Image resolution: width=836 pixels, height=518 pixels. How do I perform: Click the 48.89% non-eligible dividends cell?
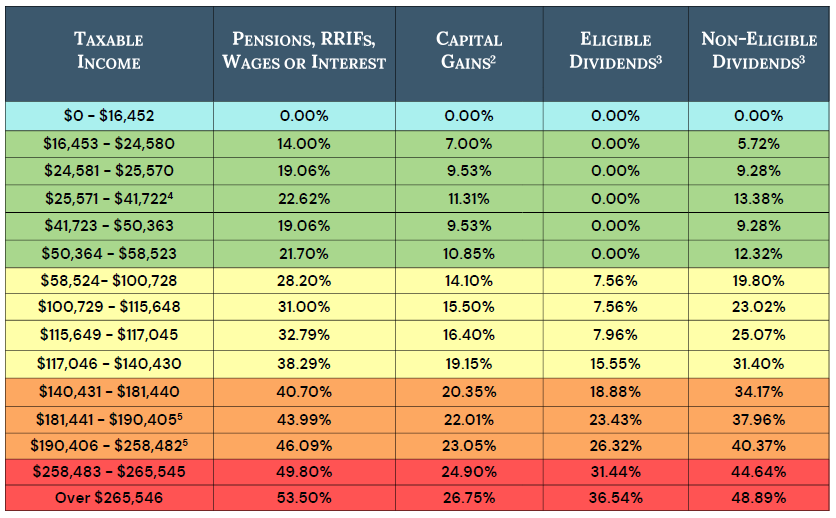pyautogui.click(x=758, y=497)
